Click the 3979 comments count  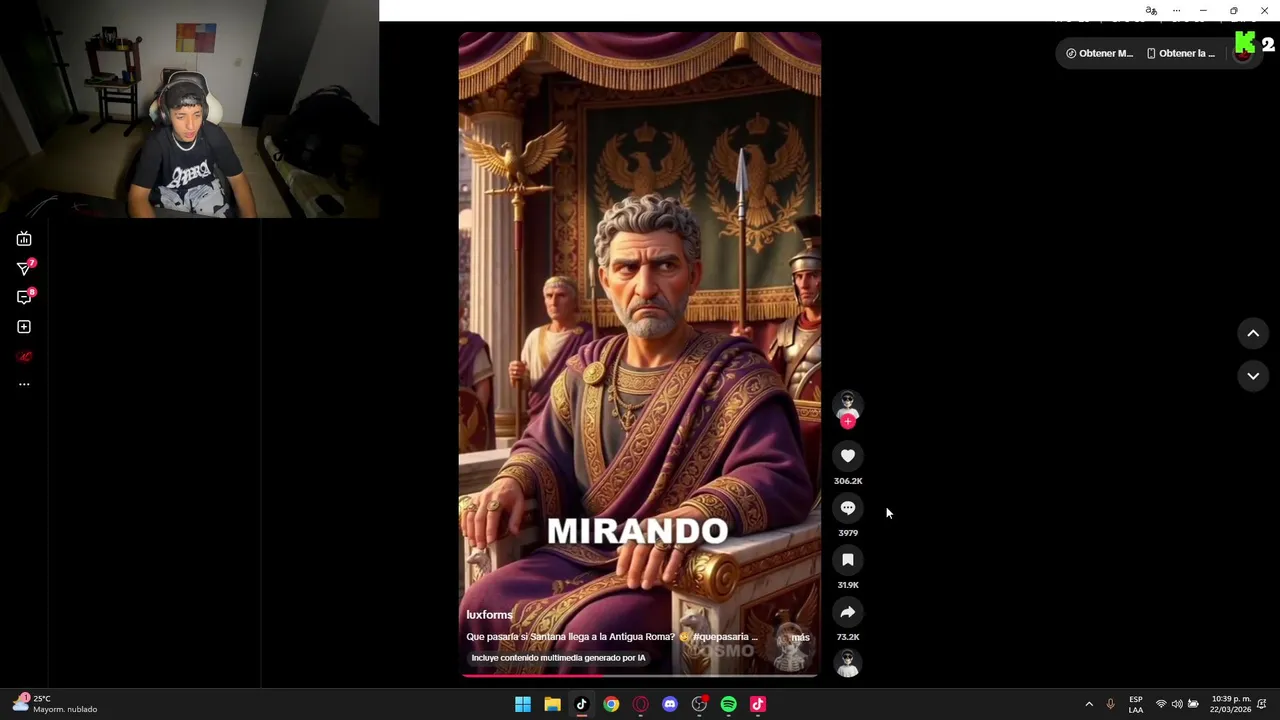(x=848, y=533)
